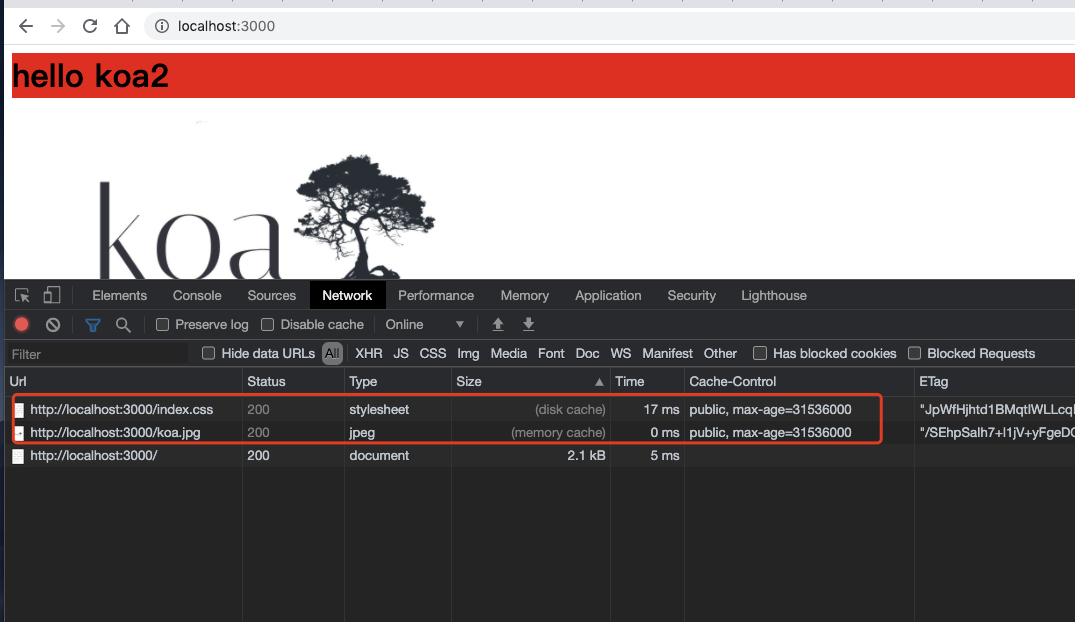This screenshot has width=1075, height=622.
Task: Switch to the Performance tab
Action: pyautogui.click(x=436, y=296)
